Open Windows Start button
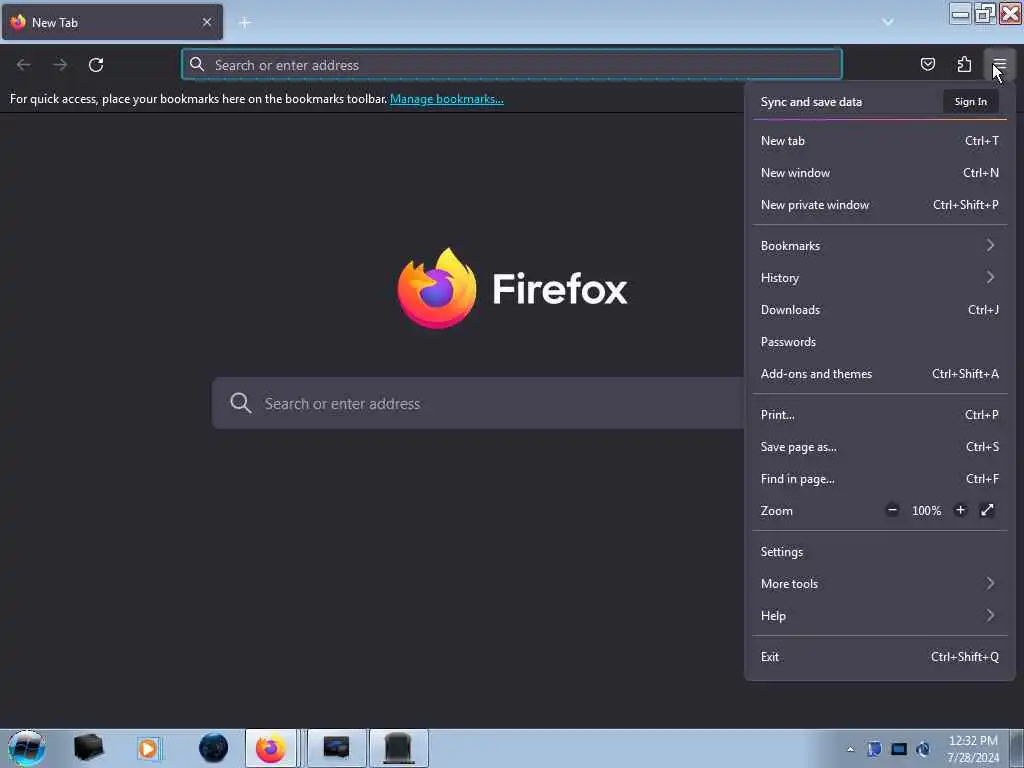1024x768 pixels. click(x=26, y=748)
